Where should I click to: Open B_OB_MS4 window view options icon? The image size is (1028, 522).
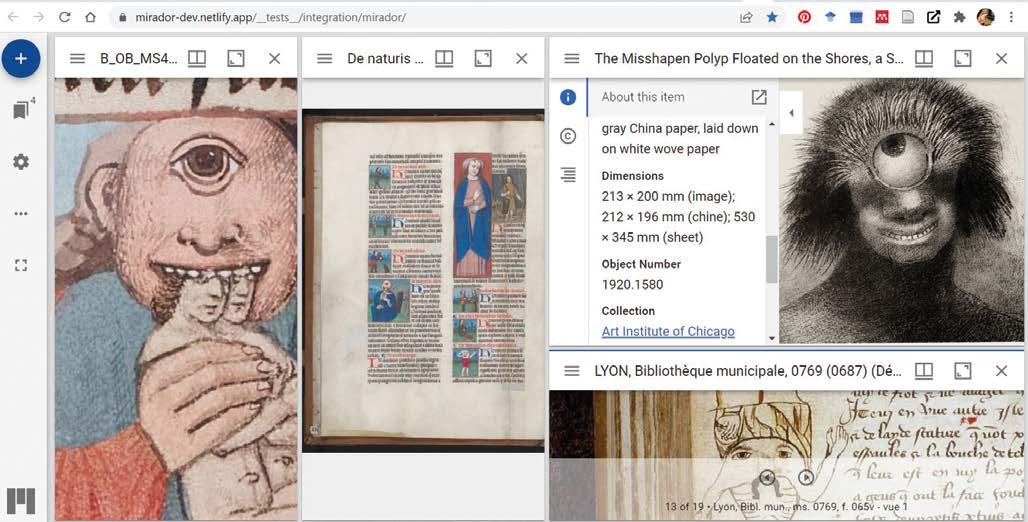point(197,58)
